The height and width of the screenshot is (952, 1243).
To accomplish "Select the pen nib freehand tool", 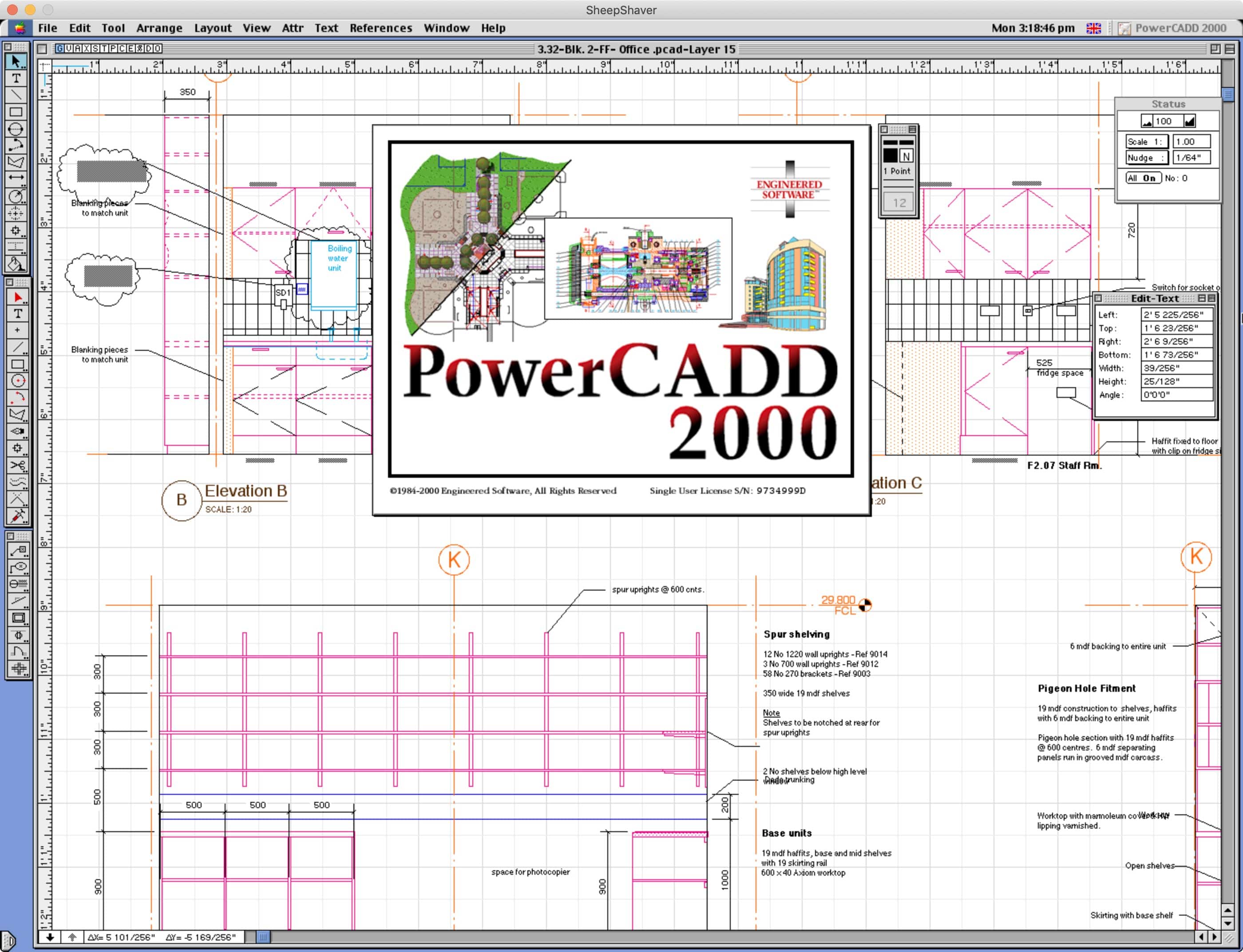I will (18, 431).
